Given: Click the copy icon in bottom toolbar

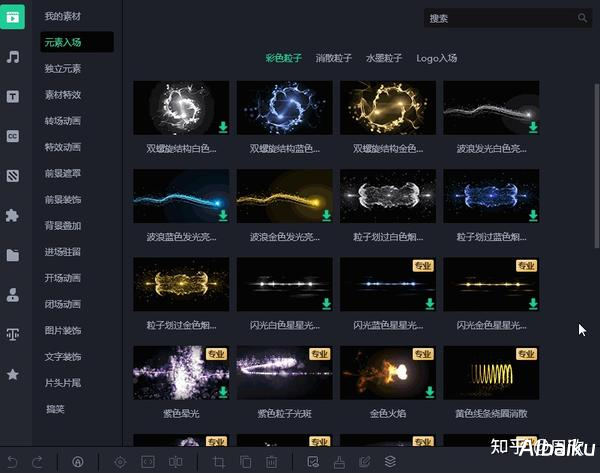Looking at the screenshot, I should (x=245, y=462).
